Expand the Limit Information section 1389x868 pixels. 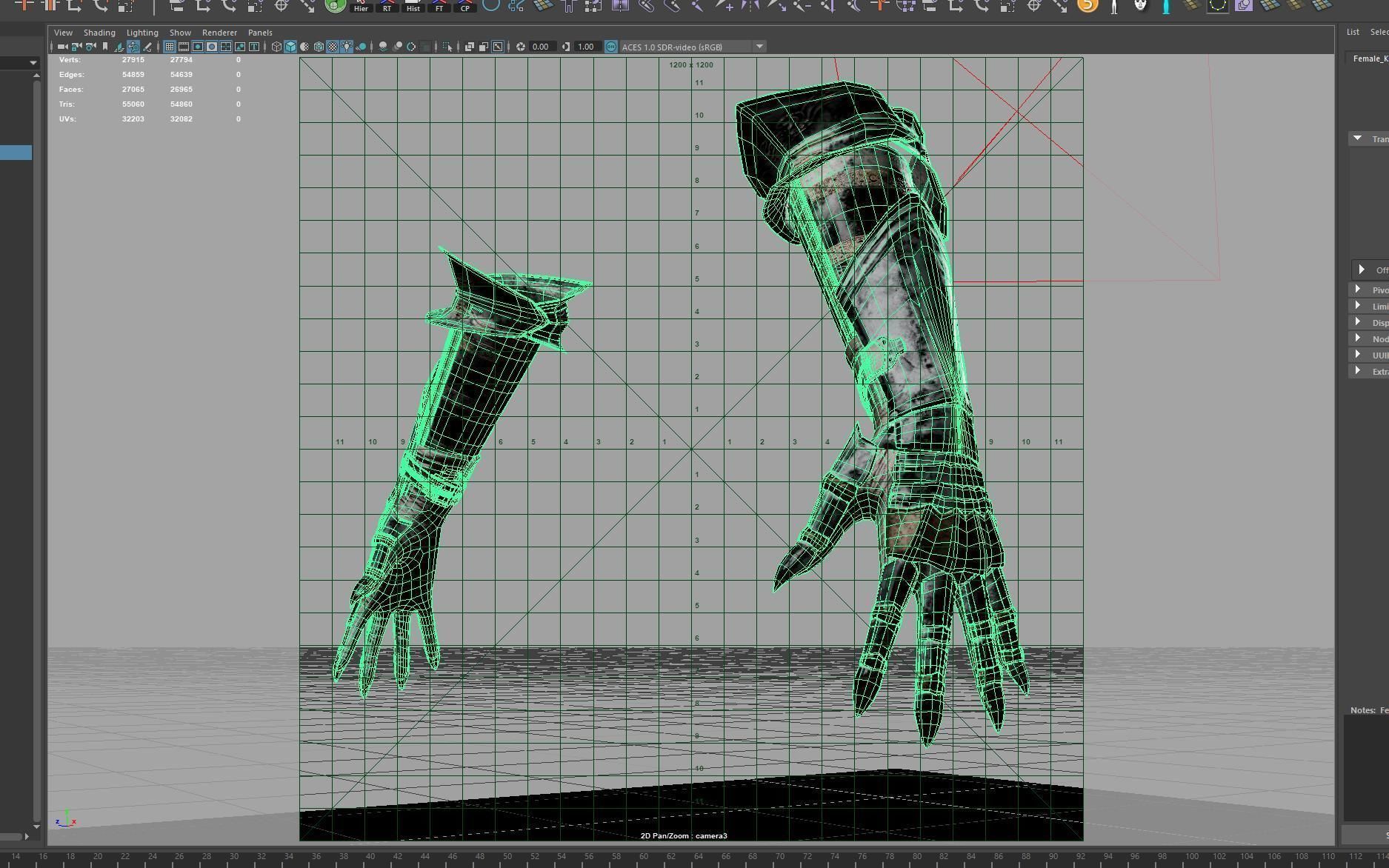coord(1358,306)
